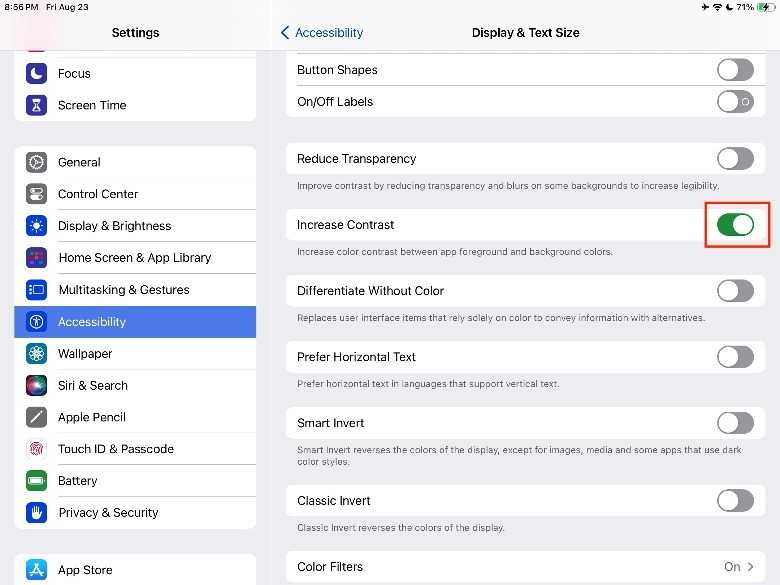Tap the General gear icon
The image size is (780, 585).
pyautogui.click(x=37, y=162)
